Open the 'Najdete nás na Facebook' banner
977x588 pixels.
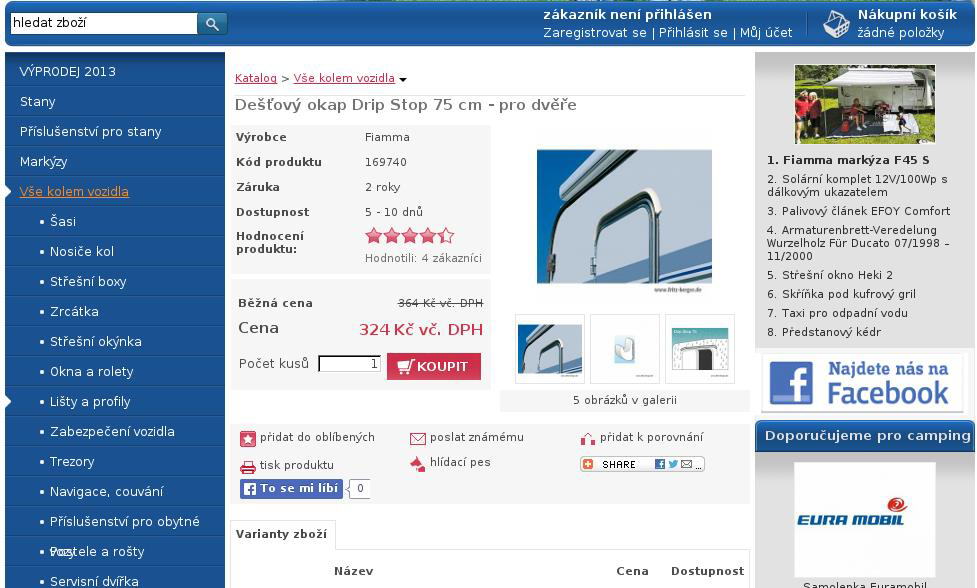click(862, 382)
